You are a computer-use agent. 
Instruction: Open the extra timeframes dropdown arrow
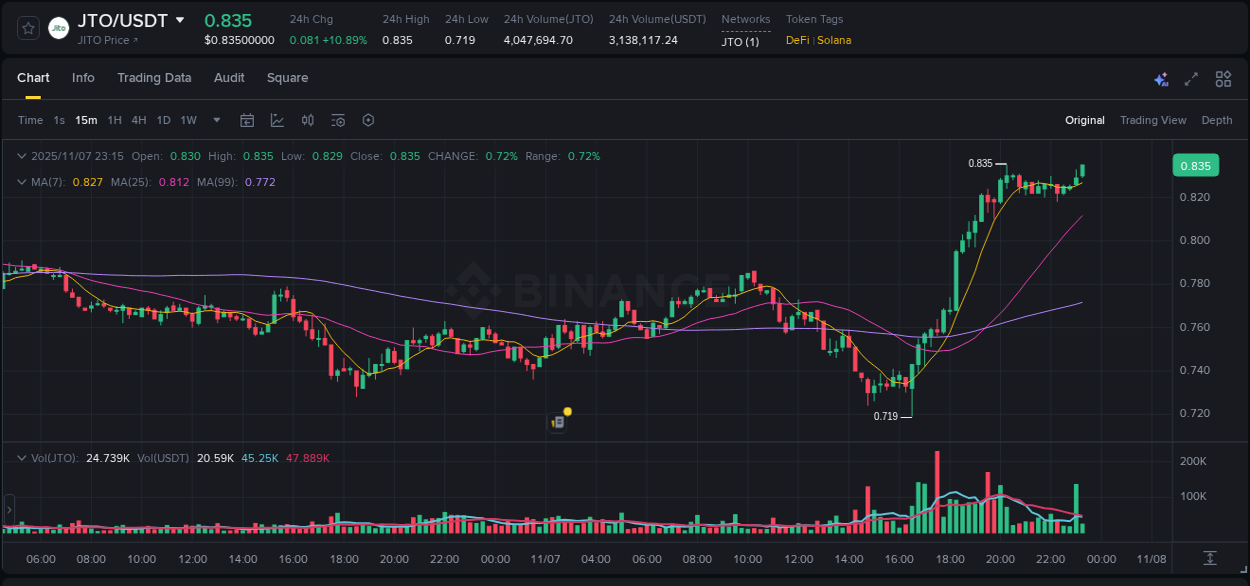point(215,120)
